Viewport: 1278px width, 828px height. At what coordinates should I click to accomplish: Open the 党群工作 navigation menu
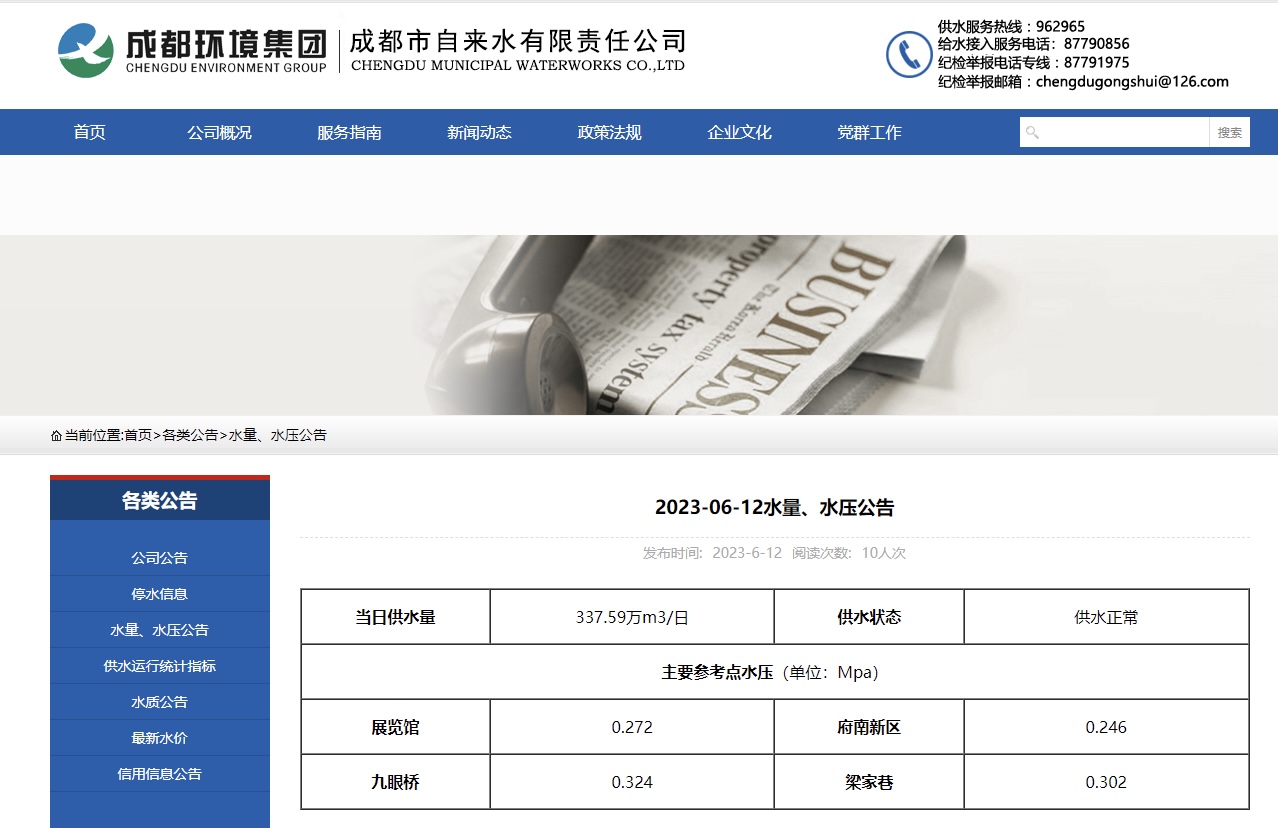click(870, 132)
